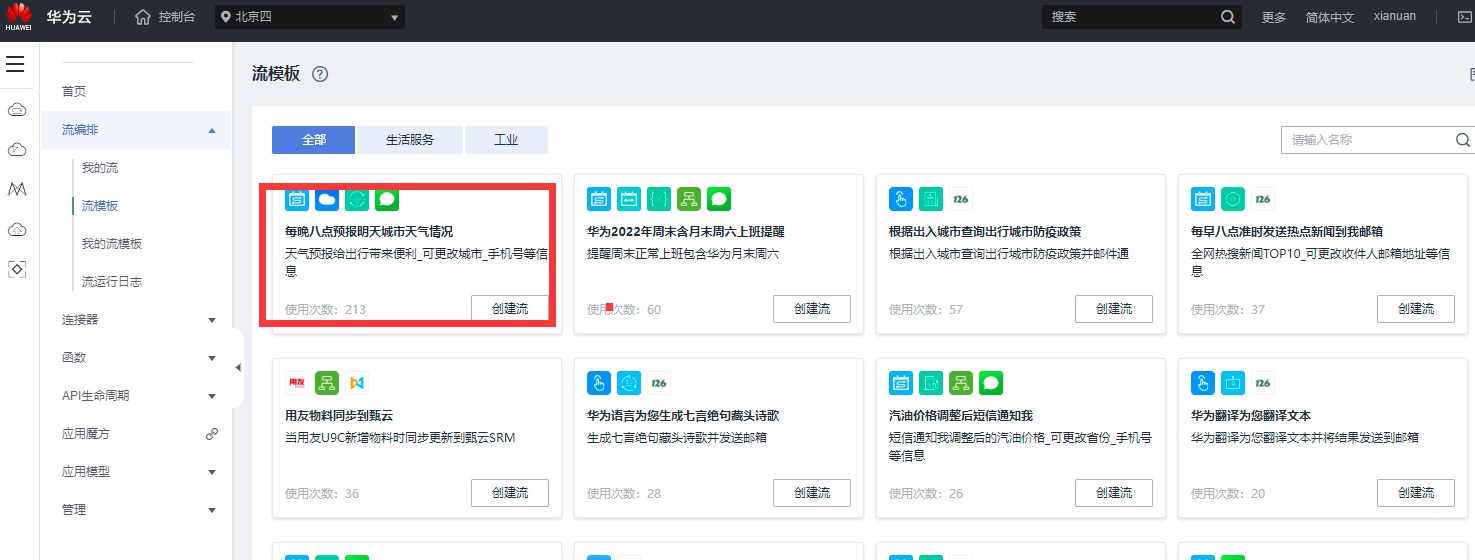Expand the API生命周期 sidebar section
The width and height of the screenshot is (1475, 560).
(x=212, y=396)
